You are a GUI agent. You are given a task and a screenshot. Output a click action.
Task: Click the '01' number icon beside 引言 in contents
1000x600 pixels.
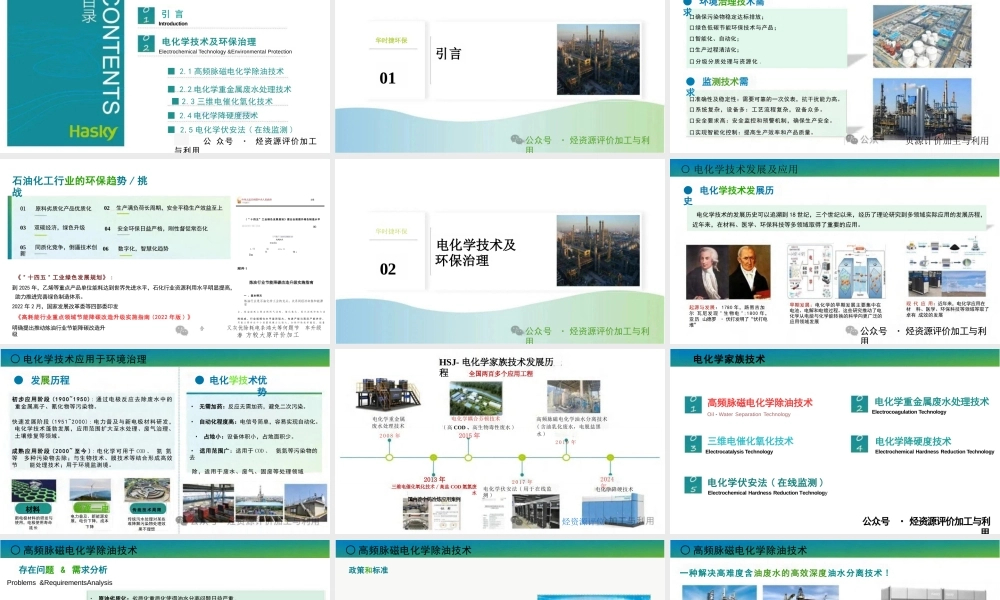tap(146, 15)
